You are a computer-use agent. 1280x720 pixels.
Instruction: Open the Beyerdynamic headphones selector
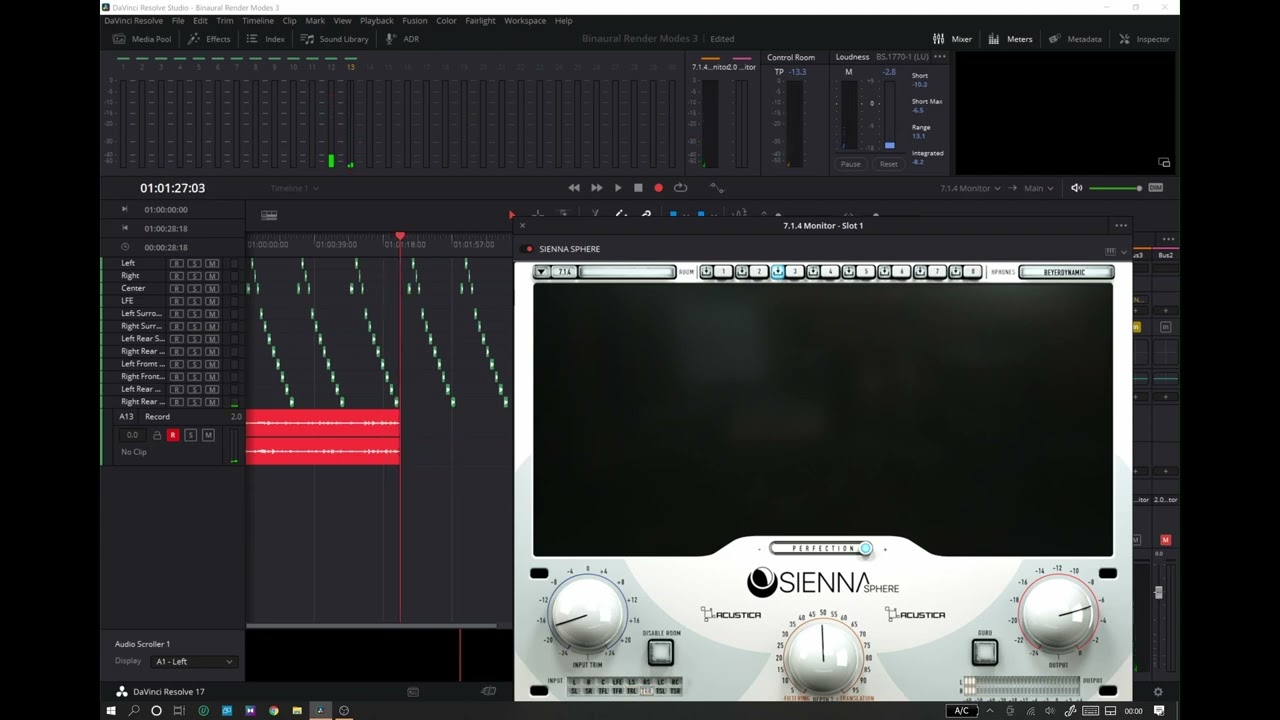tap(1065, 272)
